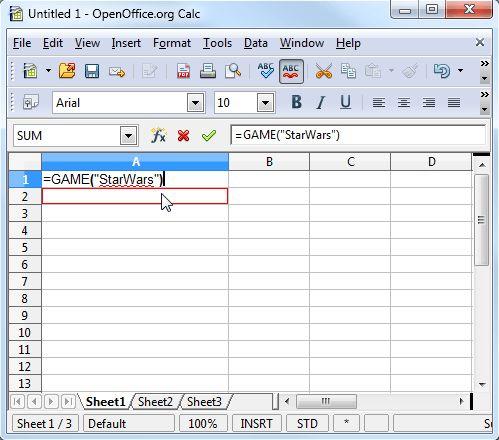Click the STD selection mode button

pos(307,424)
